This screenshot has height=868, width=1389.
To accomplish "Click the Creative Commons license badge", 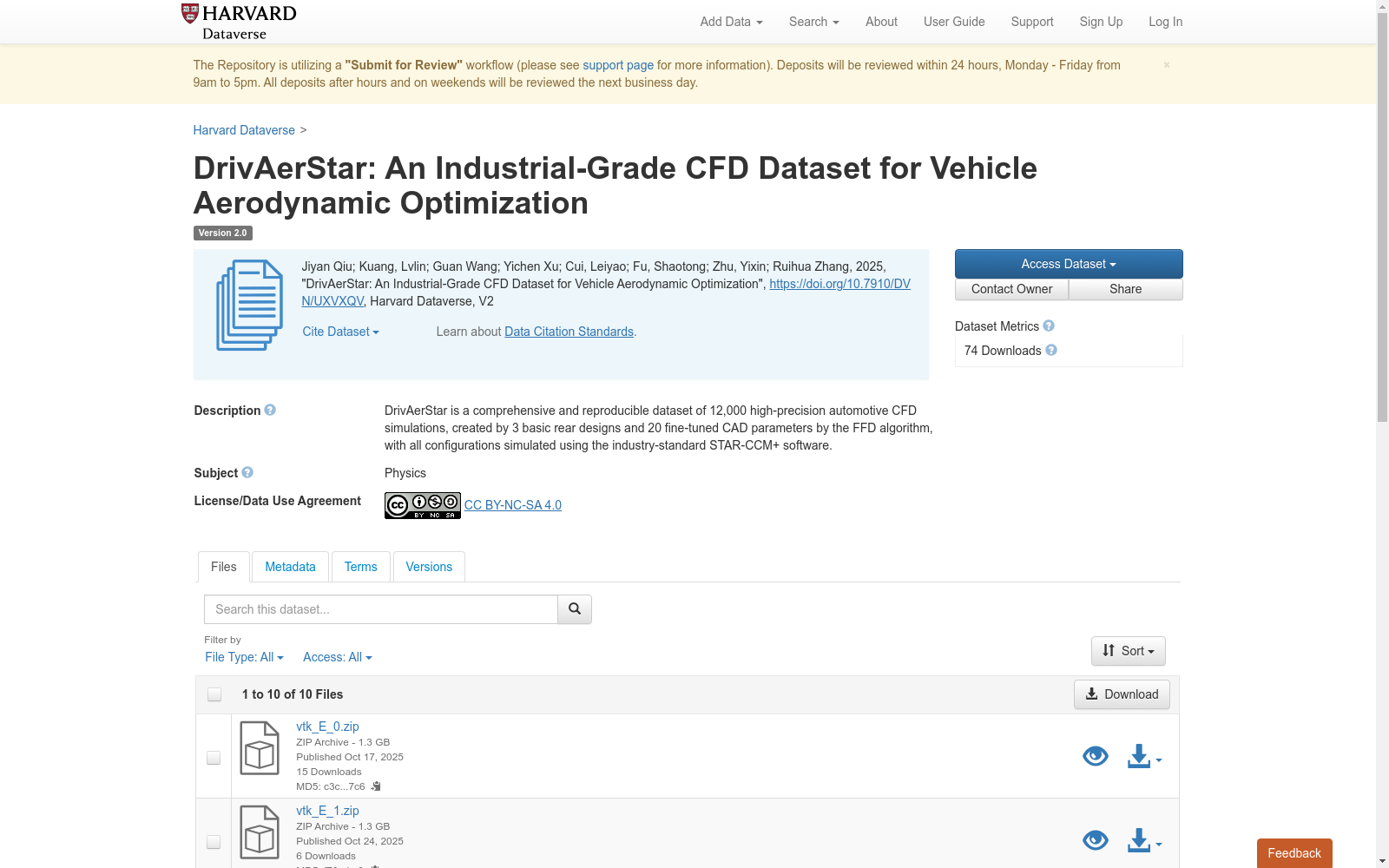I will (423, 505).
